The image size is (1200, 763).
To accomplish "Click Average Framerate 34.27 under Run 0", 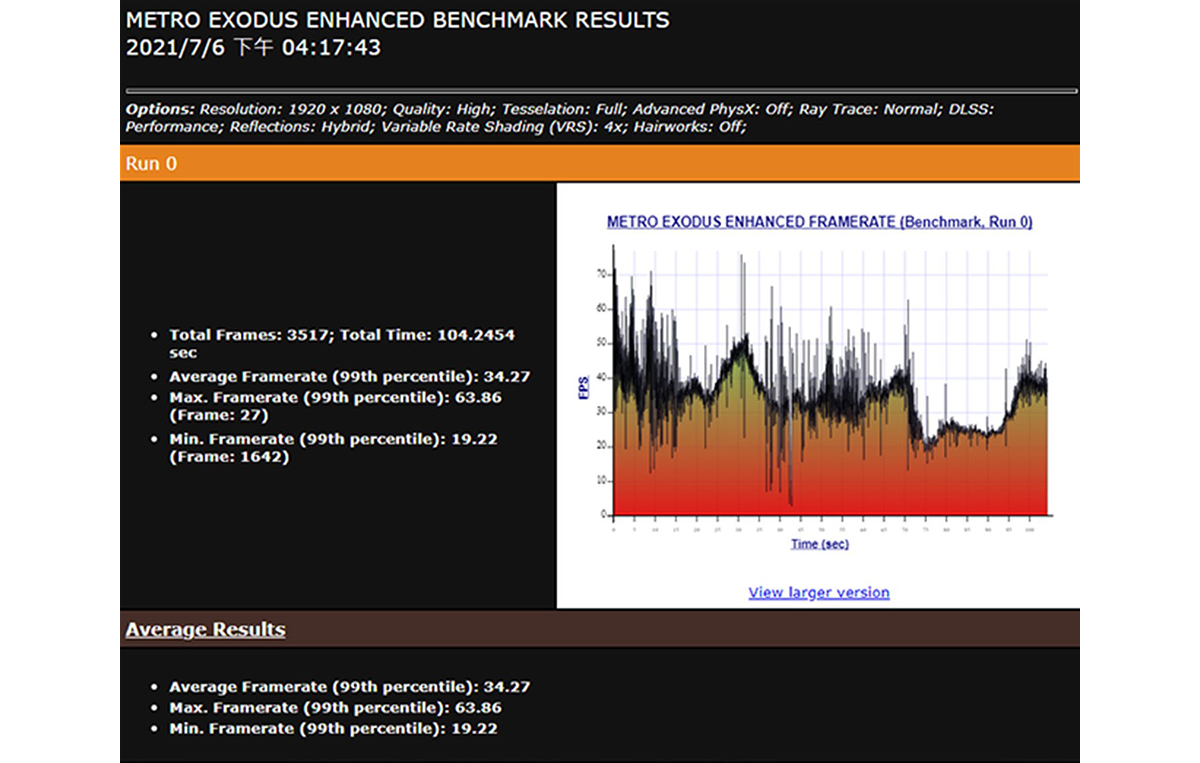I will tap(349, 377).
